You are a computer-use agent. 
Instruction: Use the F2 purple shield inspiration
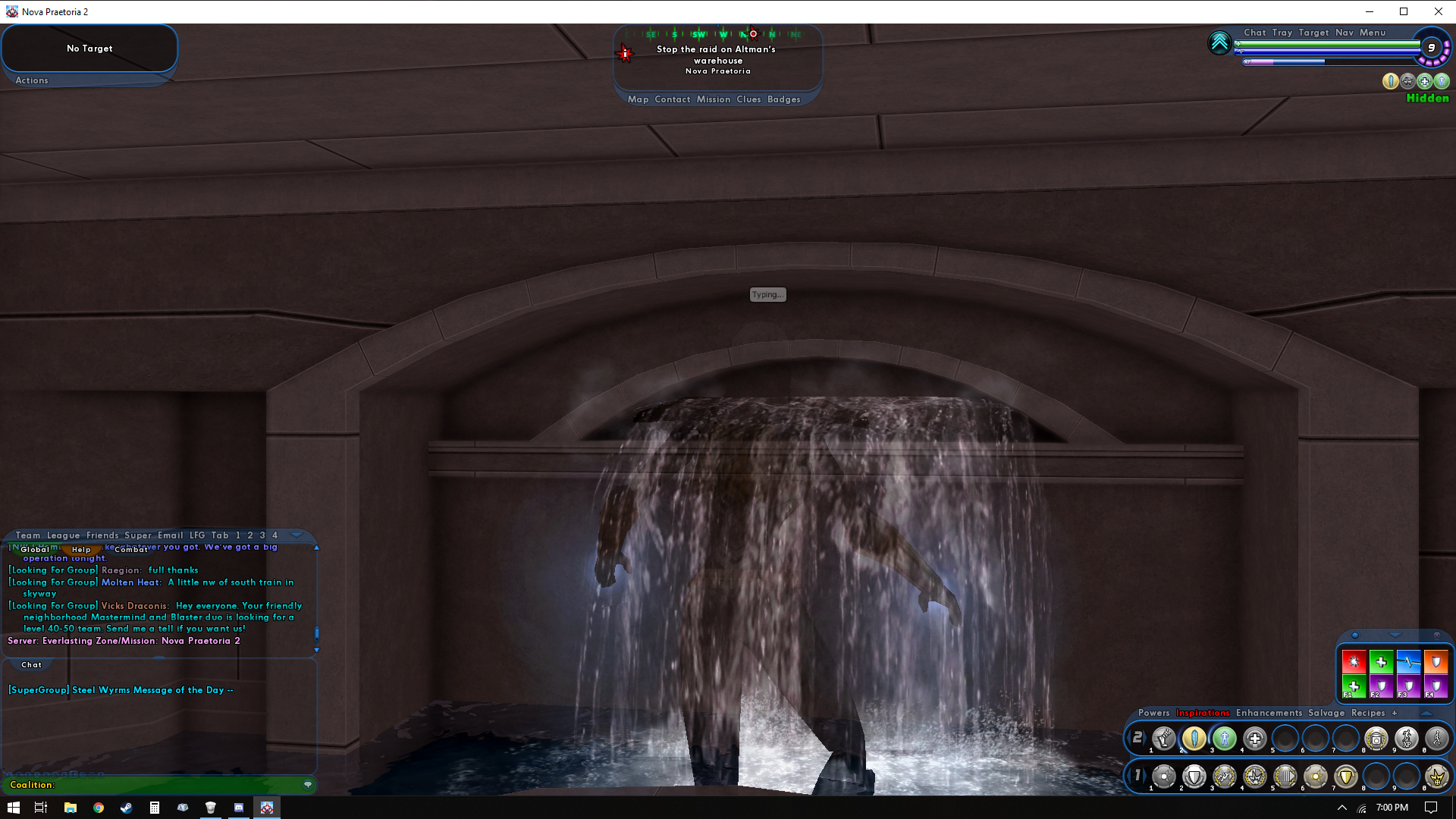coord(1382,687)
